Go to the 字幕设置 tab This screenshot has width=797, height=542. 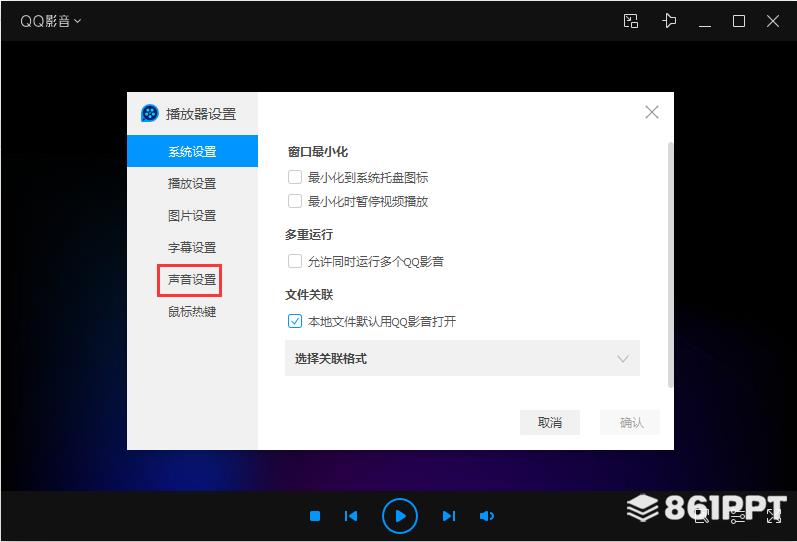[192, 247]
